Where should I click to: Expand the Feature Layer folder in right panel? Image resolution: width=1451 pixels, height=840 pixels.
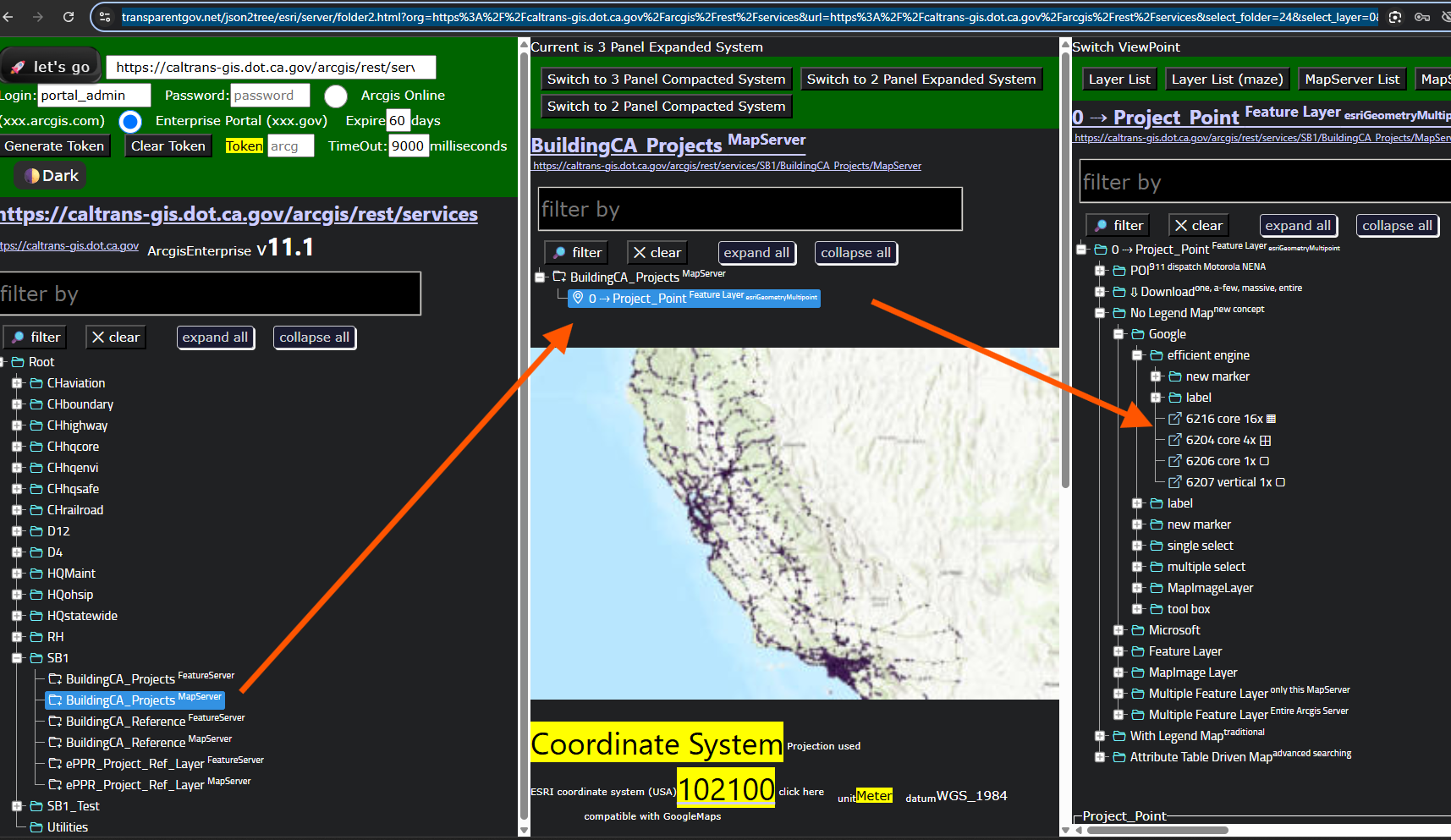[x=1118, y=651]
